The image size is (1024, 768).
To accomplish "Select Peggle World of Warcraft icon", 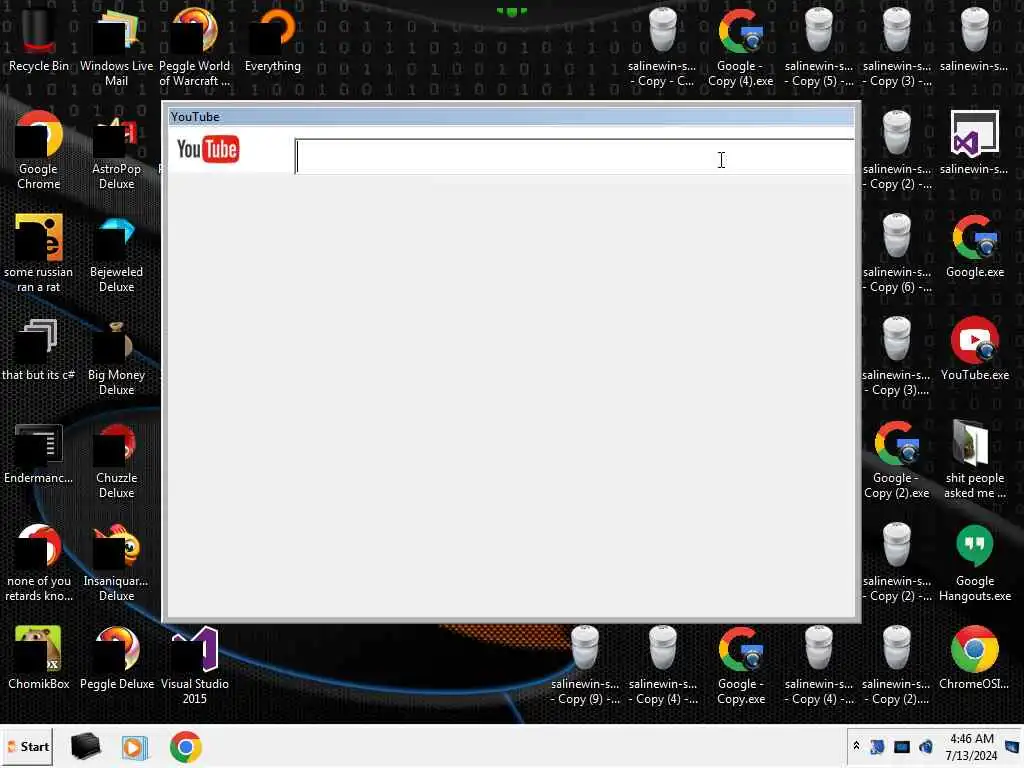I will (x=195, y=46).
